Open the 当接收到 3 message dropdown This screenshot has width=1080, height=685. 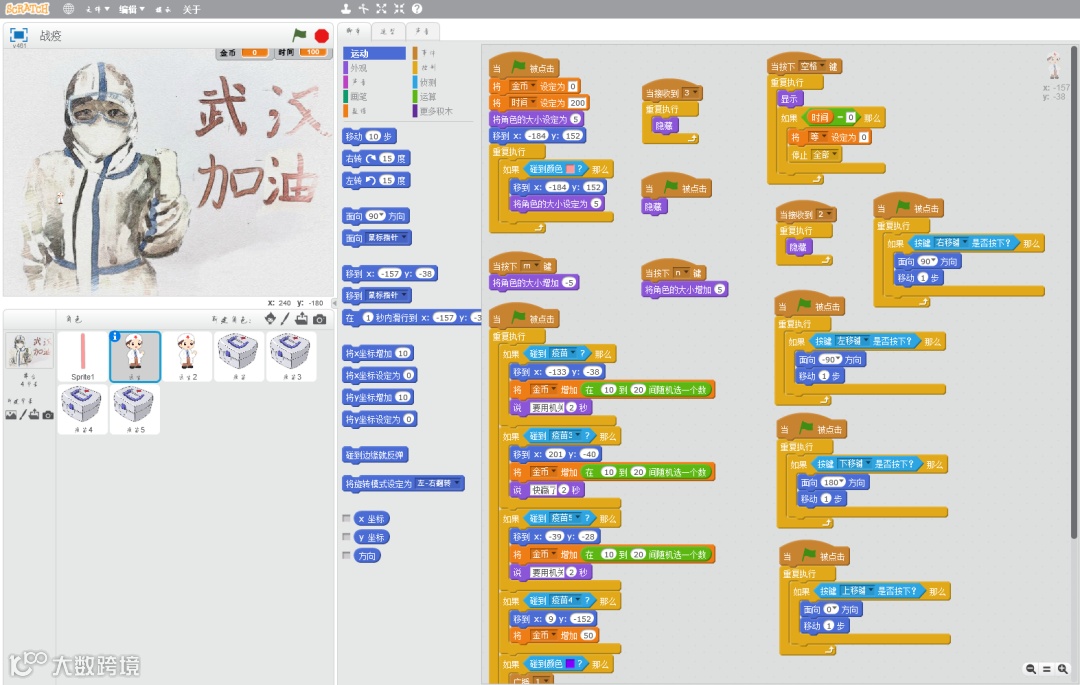point(690,92)
